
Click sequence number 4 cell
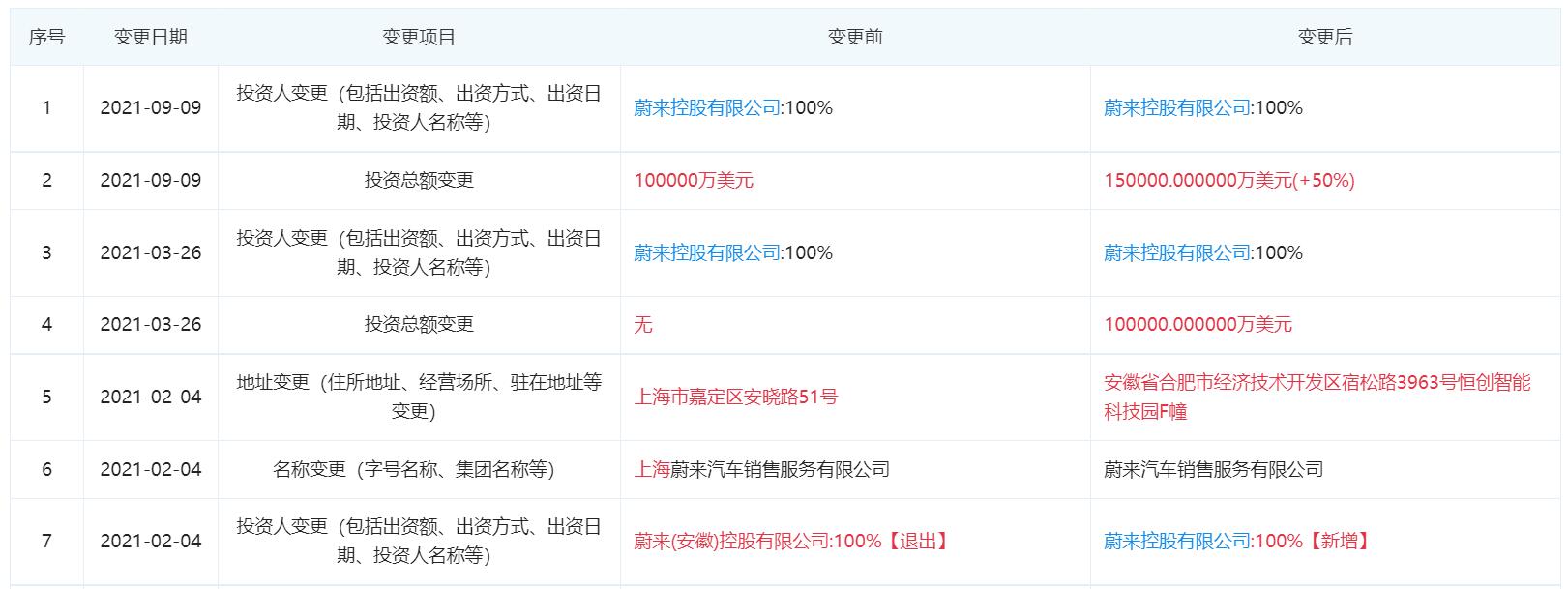click(x=46, y=325)
